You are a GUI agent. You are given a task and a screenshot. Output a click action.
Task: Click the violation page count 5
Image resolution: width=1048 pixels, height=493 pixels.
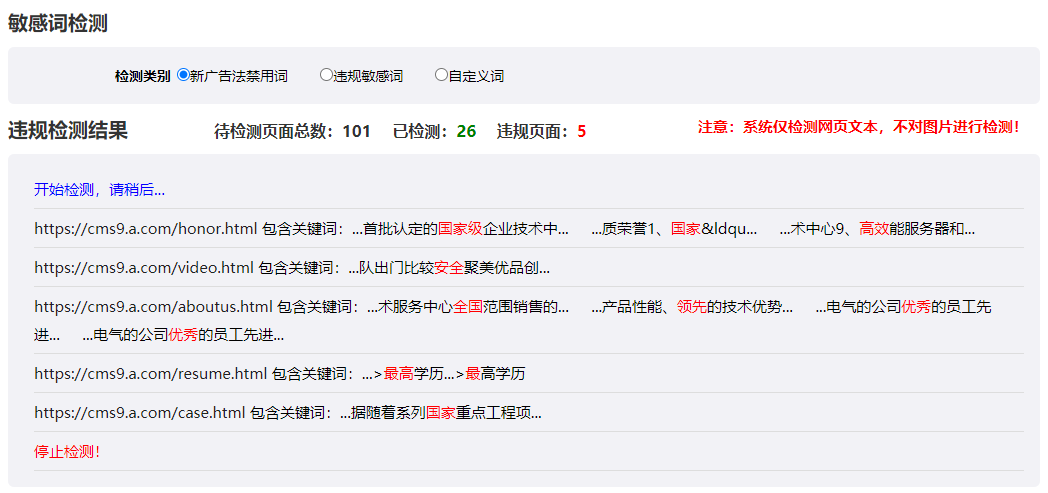581,131
